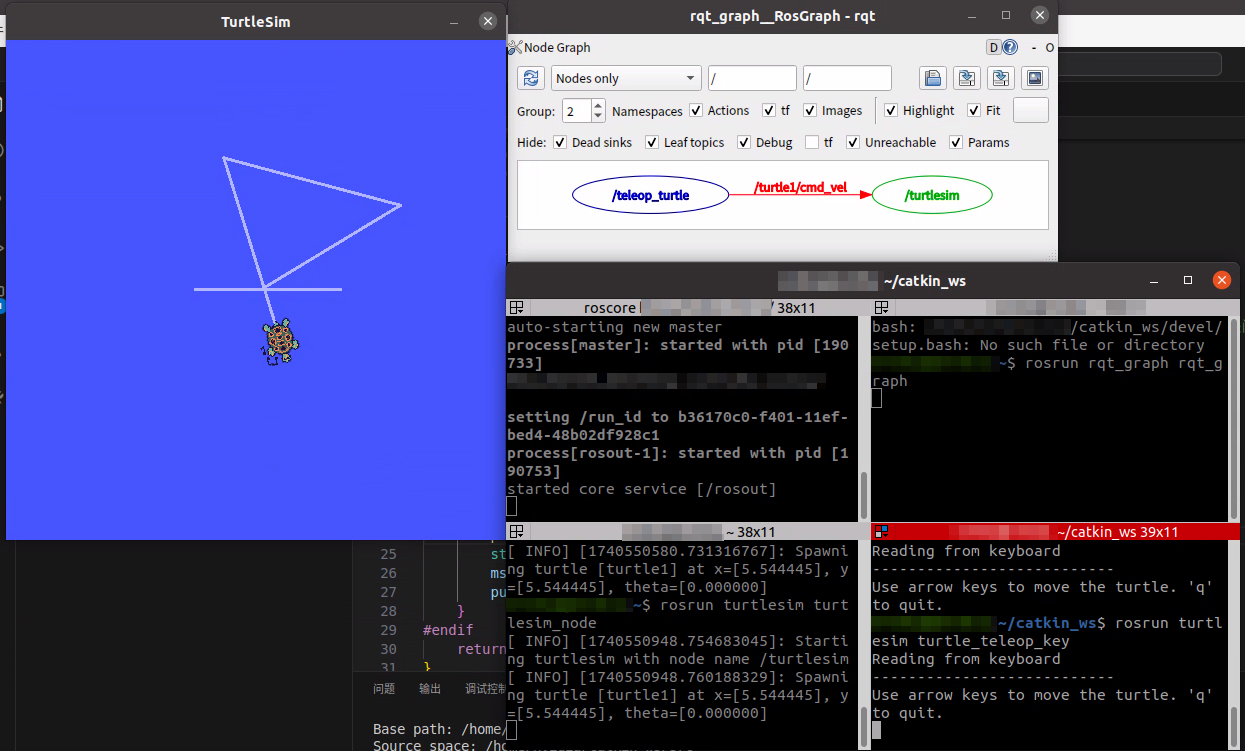Uncheck Hide Dead sinks
1245x751 pixels.
click(x=560, y=143)
